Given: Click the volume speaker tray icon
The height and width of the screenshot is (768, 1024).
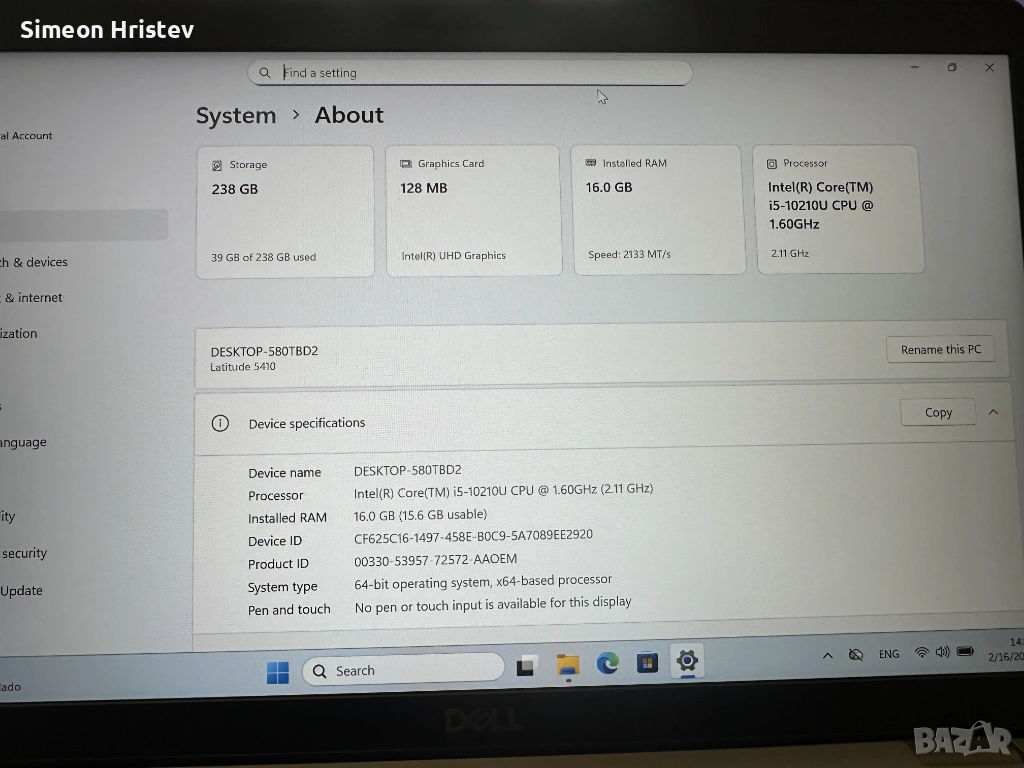Looking at the screenshot, I should coord(942,652).
